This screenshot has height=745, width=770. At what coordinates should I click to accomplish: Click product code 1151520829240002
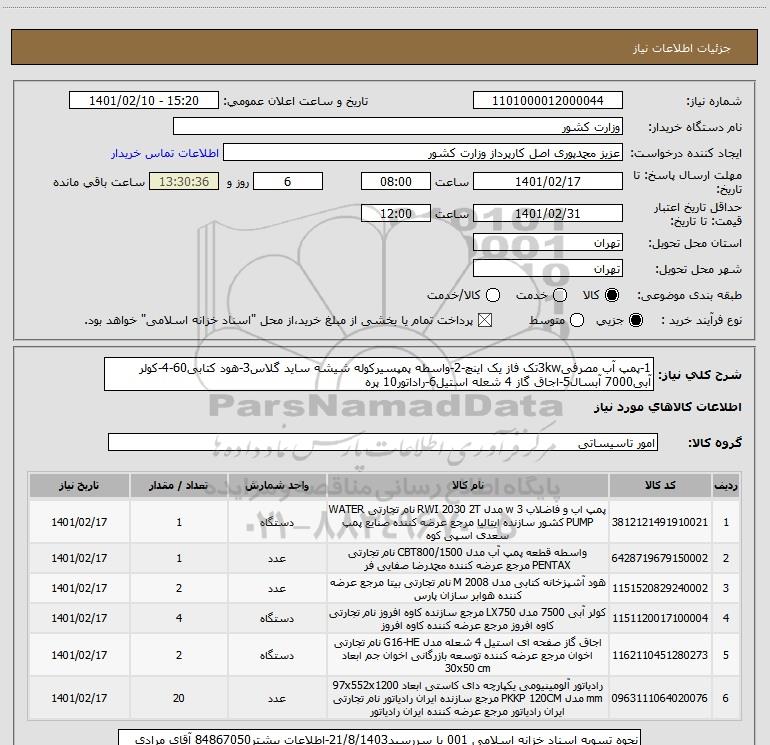click(660, 588)
